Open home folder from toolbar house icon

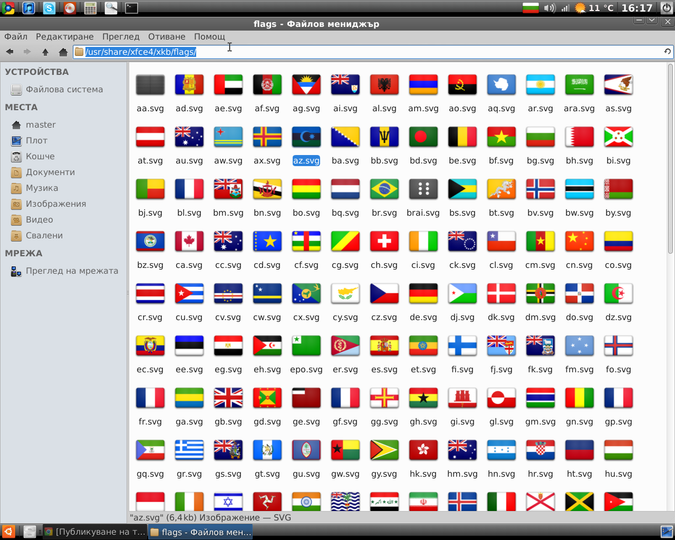point(63,52)
